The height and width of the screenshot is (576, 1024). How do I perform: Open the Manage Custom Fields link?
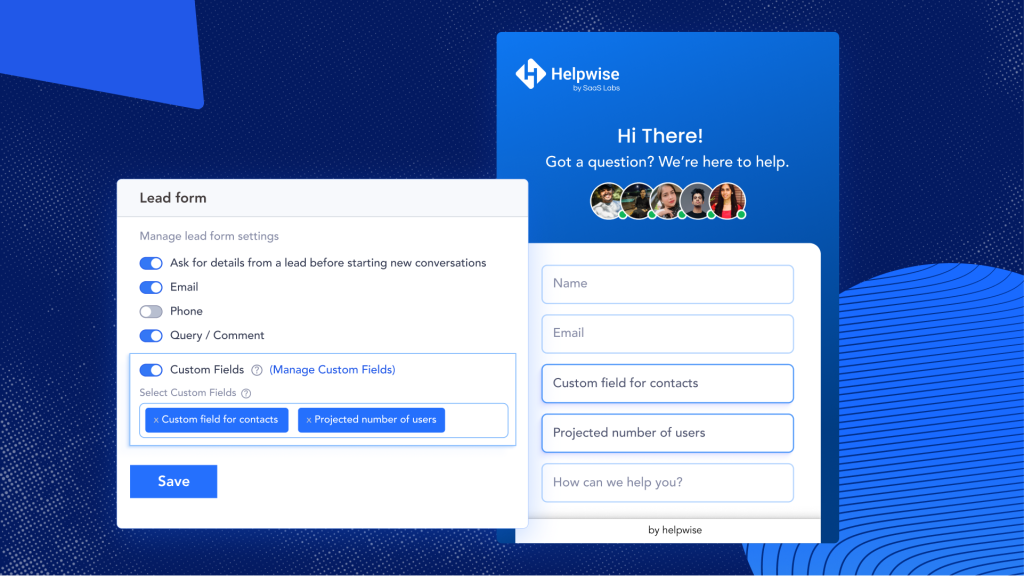coord(332,370)
